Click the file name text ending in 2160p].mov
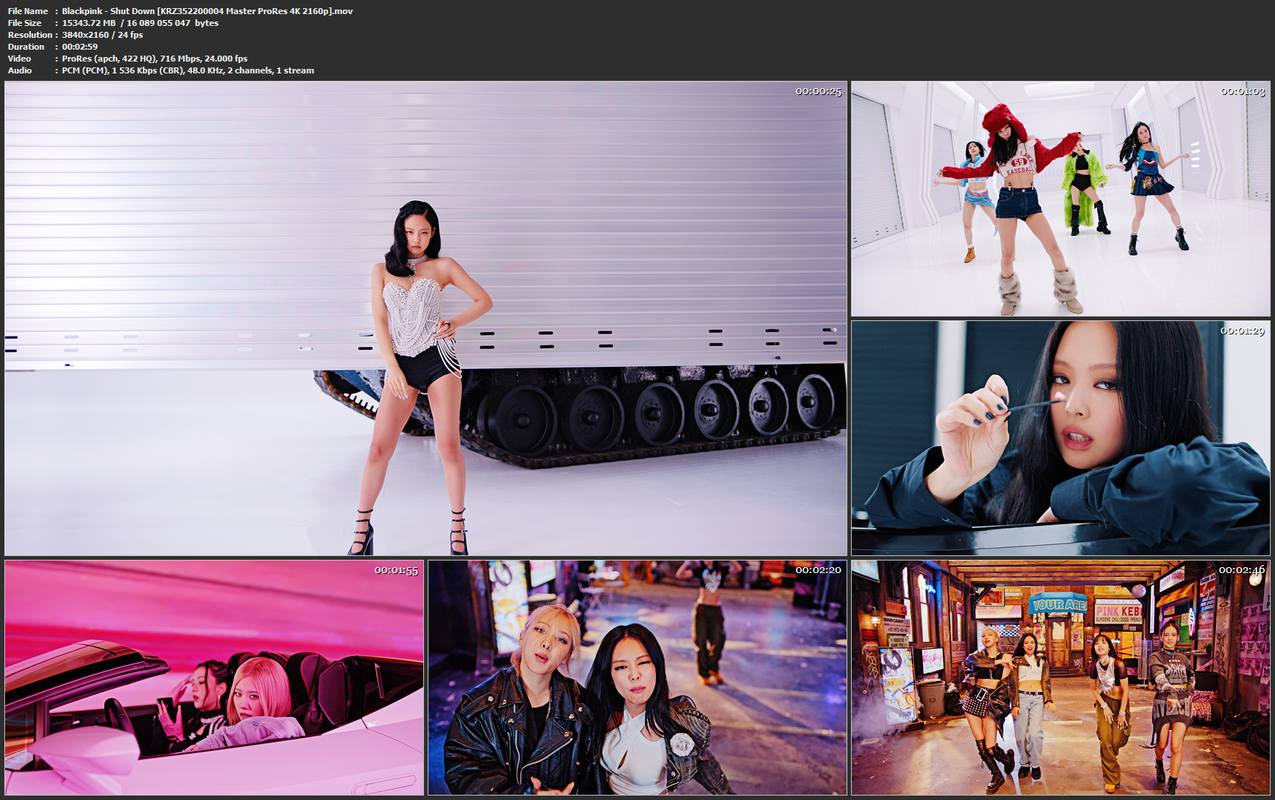The height and width of the screenshot is (800, 1275). click(207, 11)
